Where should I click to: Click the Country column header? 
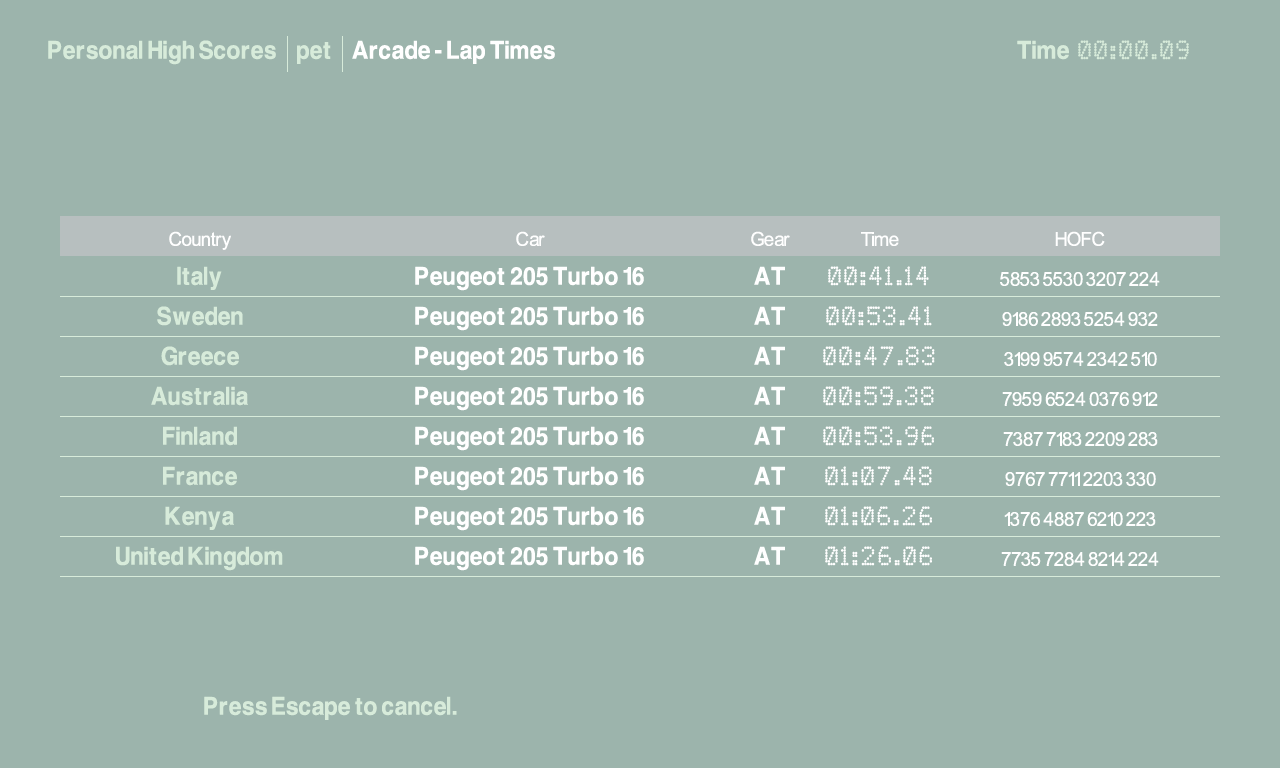[x=199, y=239]
